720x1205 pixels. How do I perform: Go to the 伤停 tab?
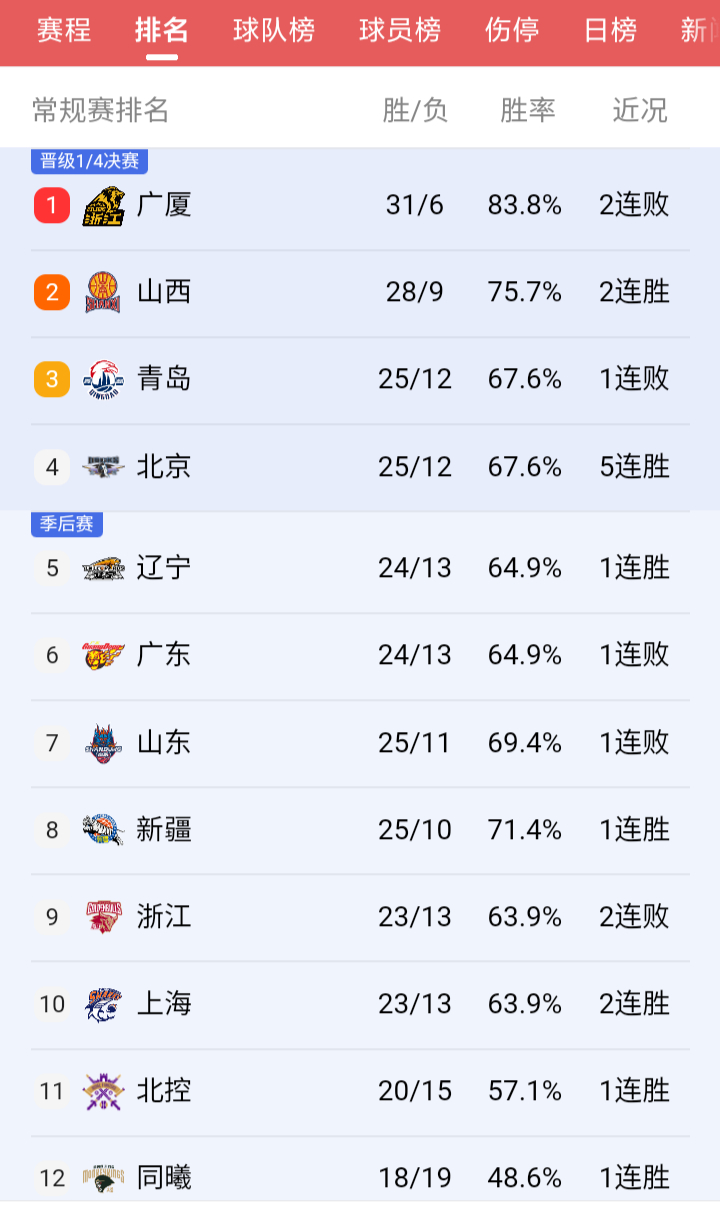[512, 30]
